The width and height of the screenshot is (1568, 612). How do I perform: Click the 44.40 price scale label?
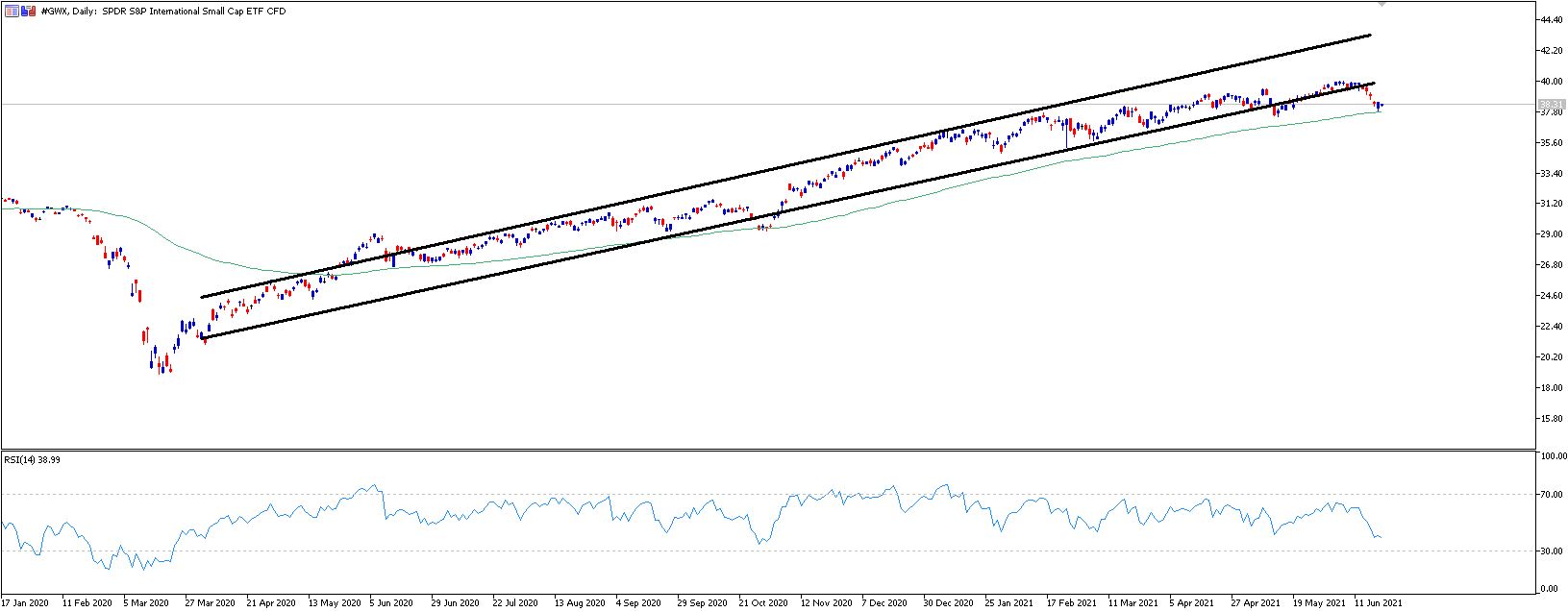point(1550,19)
